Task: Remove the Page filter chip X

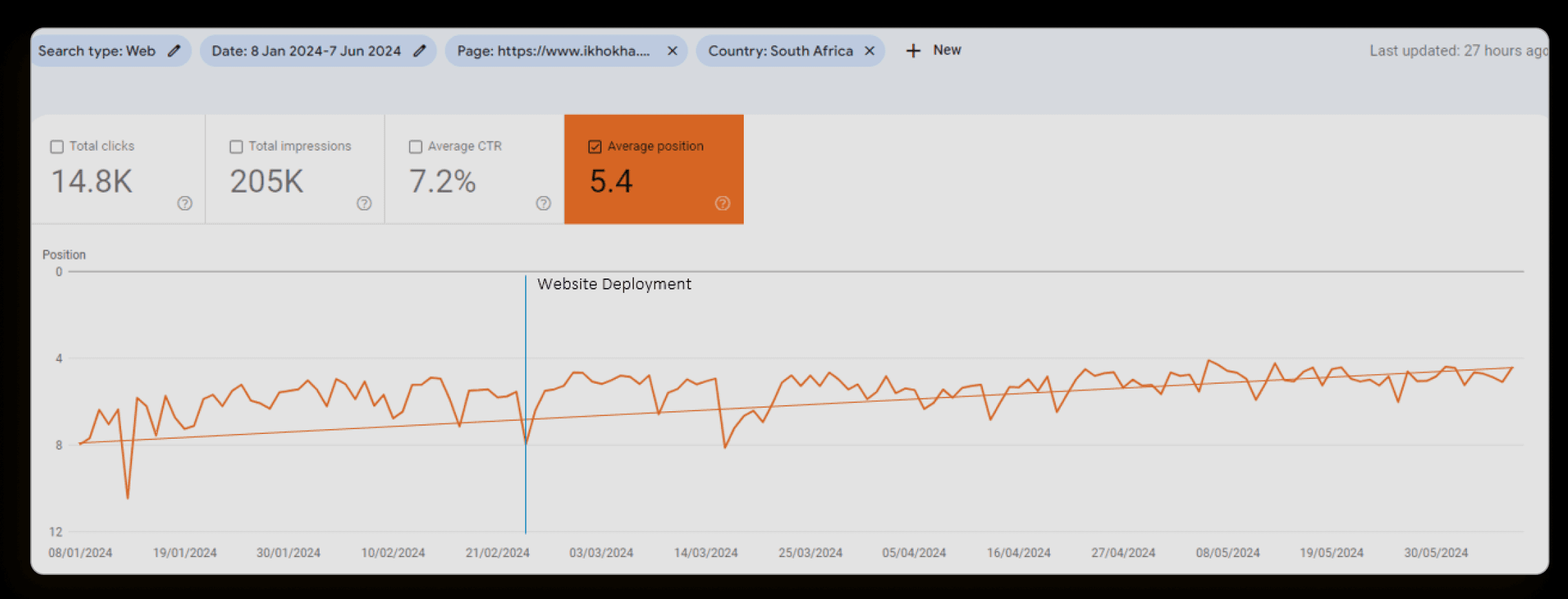Action: point(672,51)
